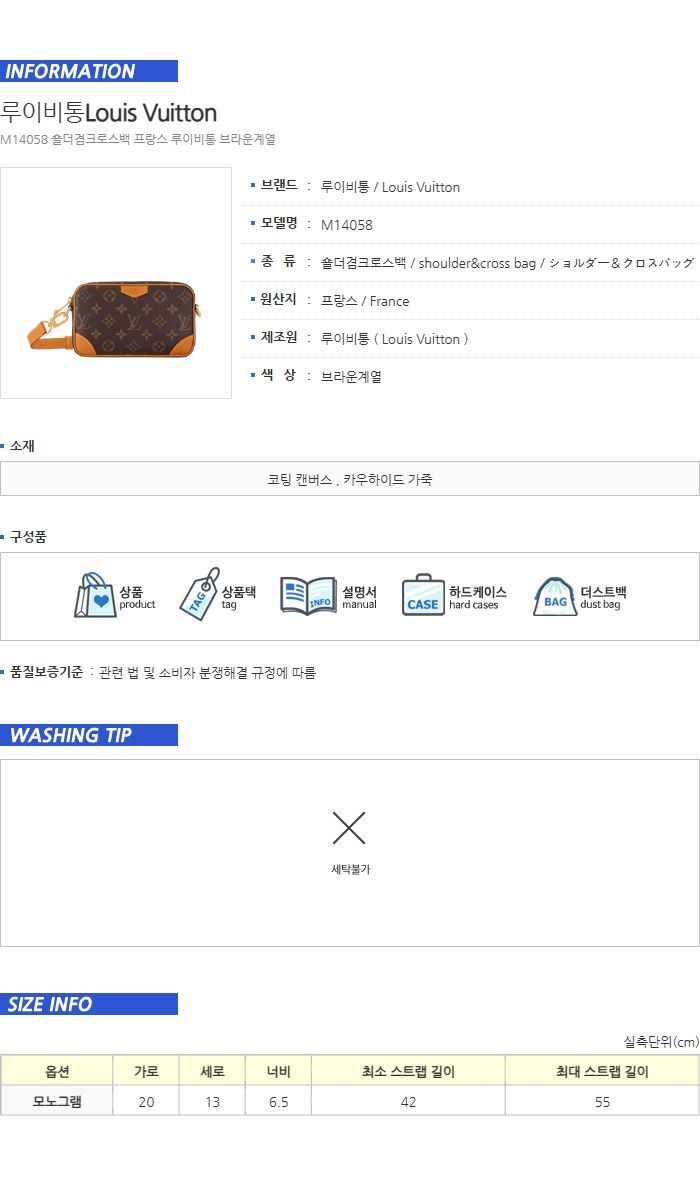Click the 세탁불가 label text
The image size is (700, 1201).
(351, 870)
